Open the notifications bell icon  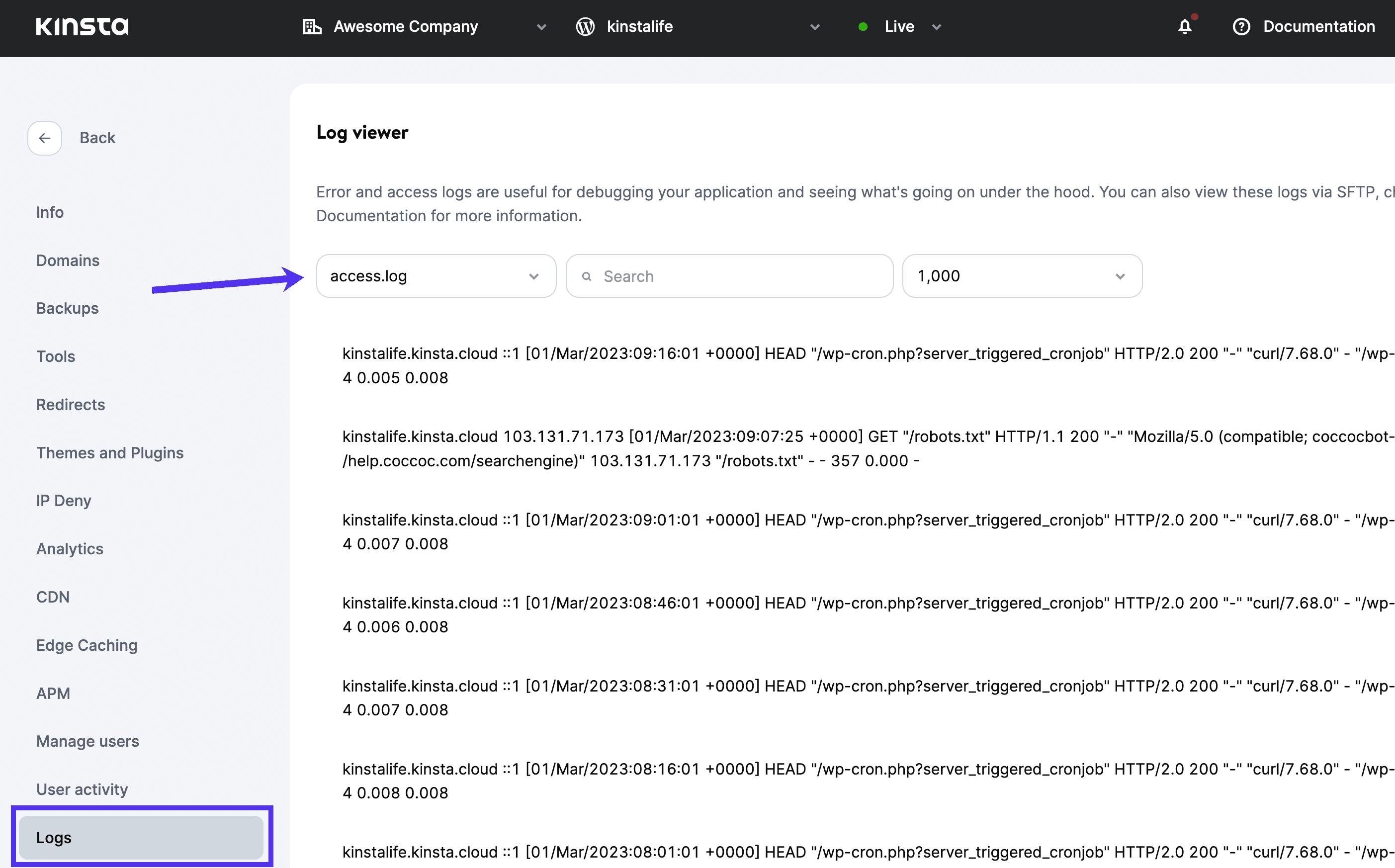[x=1184, y=27]
